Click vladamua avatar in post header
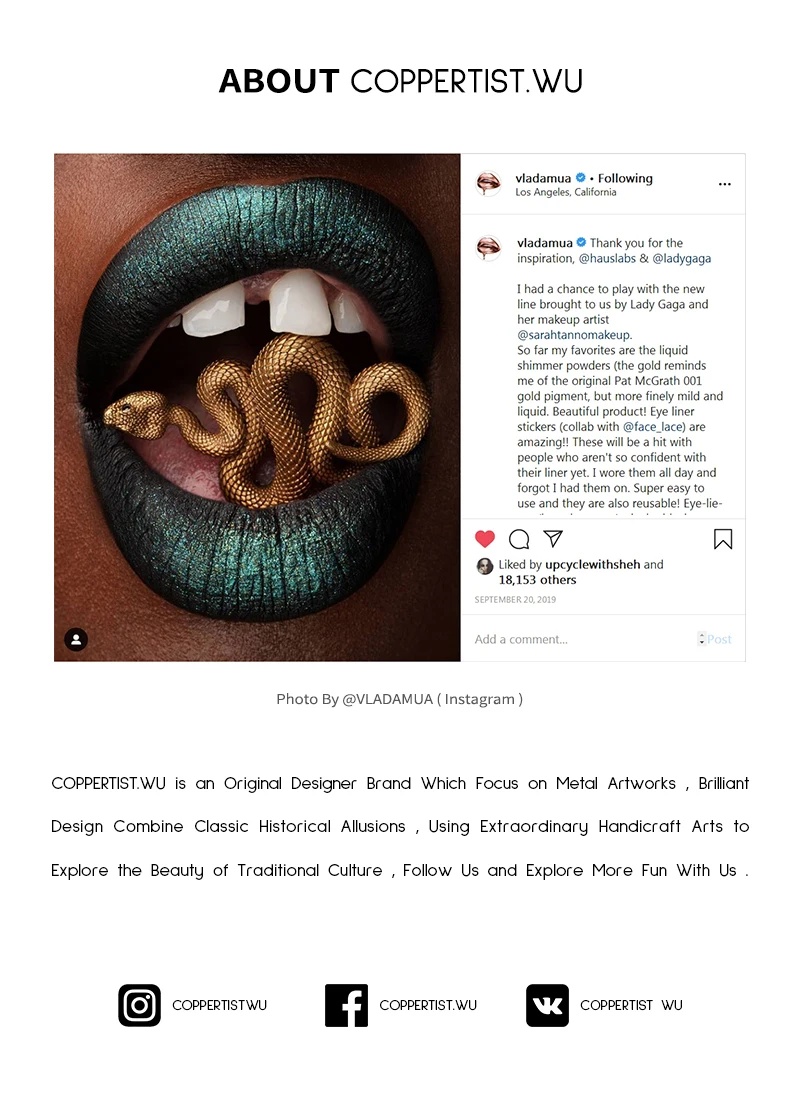Screen dimensions: 800x1113 click(x=488, y=183)
